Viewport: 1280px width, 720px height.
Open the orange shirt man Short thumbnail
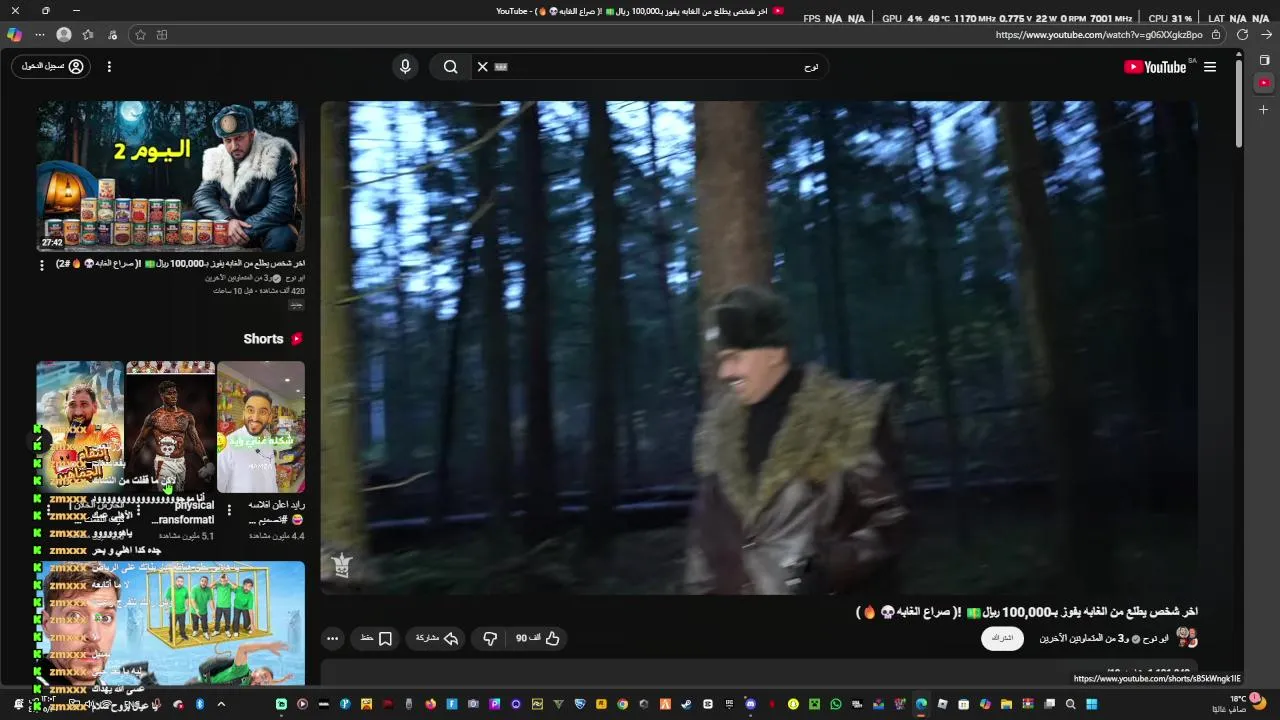[x=80, y=427]
